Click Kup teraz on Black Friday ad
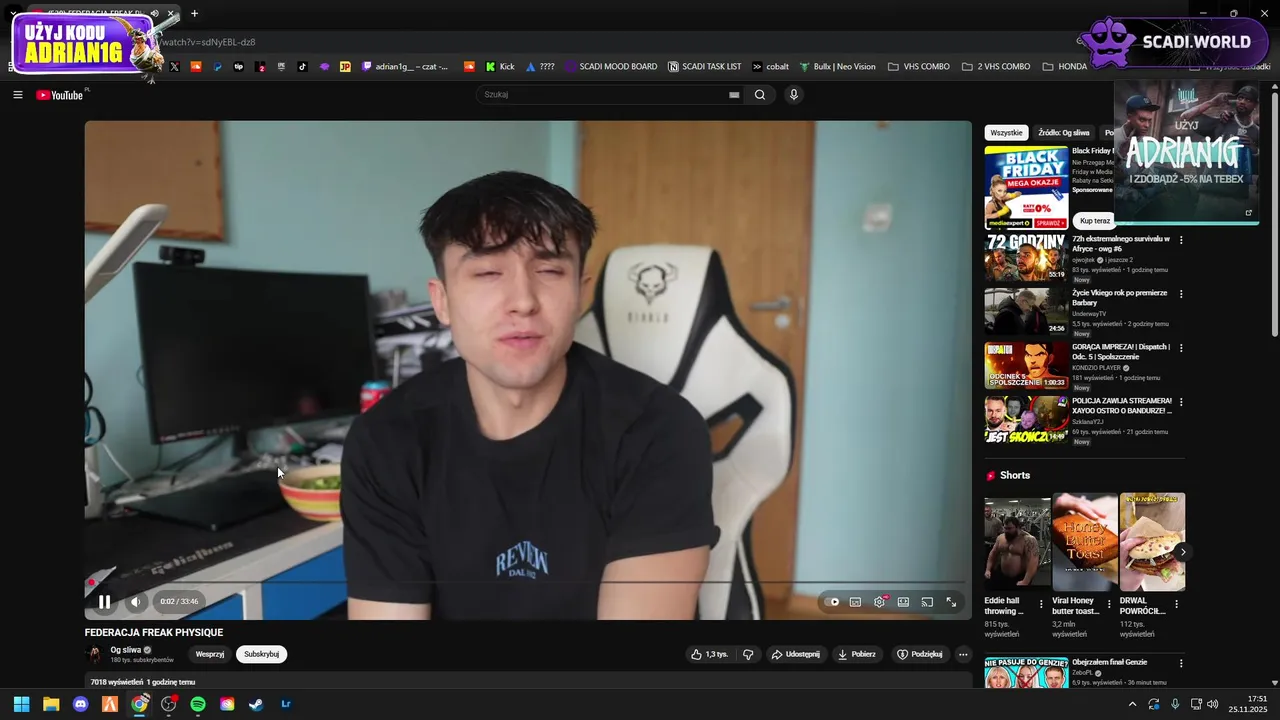 [1095, 220]
